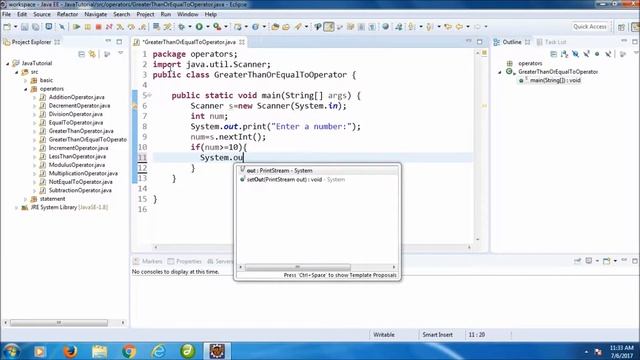The height and width of the screenshot is (360, 640).
Task: Select 'out : PrintStream - System' proposal
Action: (x=317, y=171)
